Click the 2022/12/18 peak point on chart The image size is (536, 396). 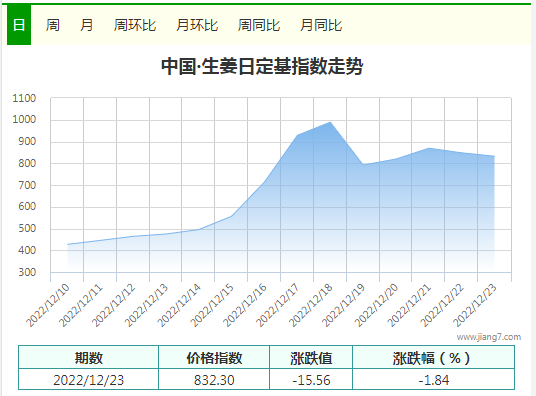pos(330,122)
